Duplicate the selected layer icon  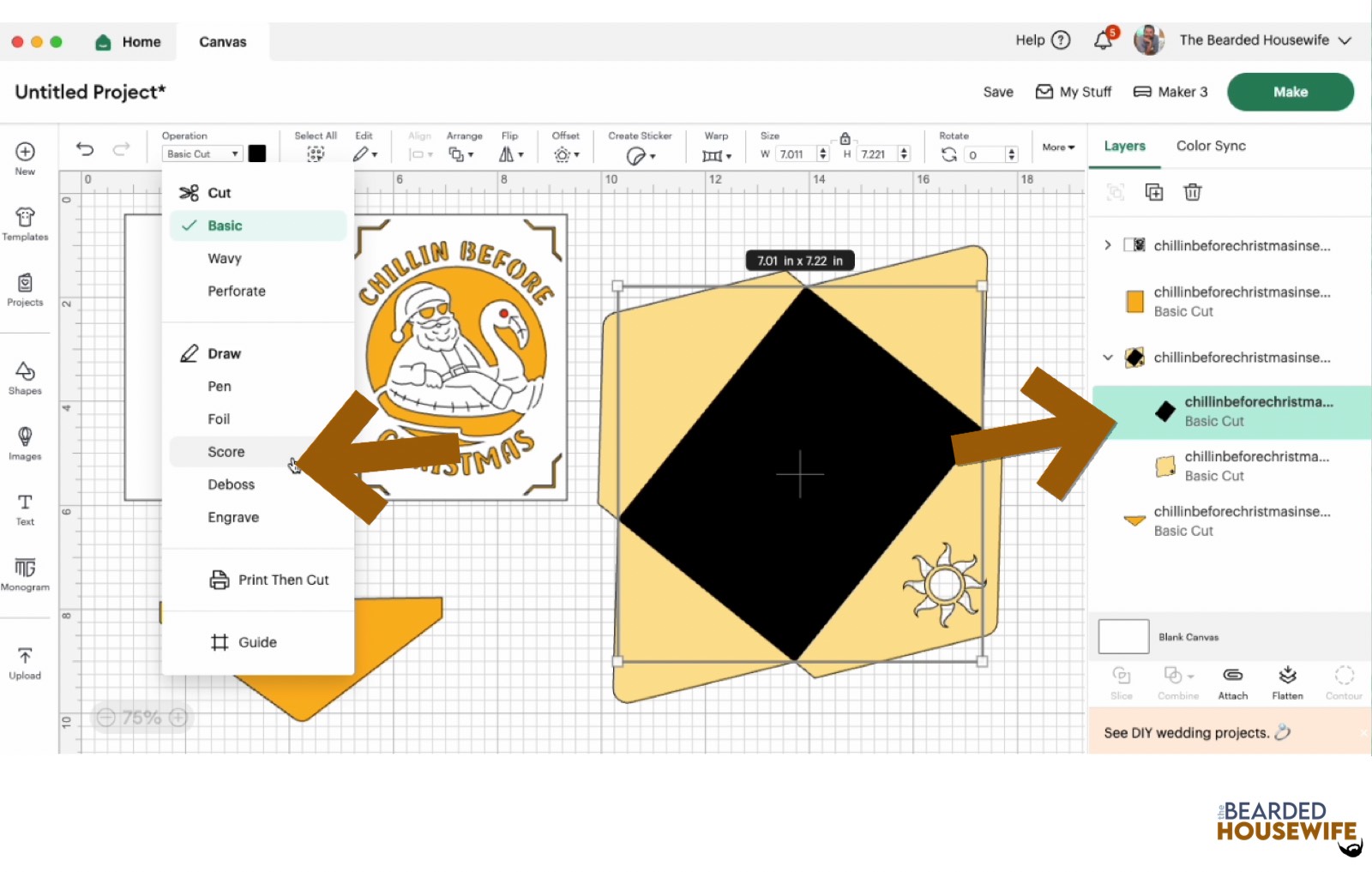[x=1154, y=192]
